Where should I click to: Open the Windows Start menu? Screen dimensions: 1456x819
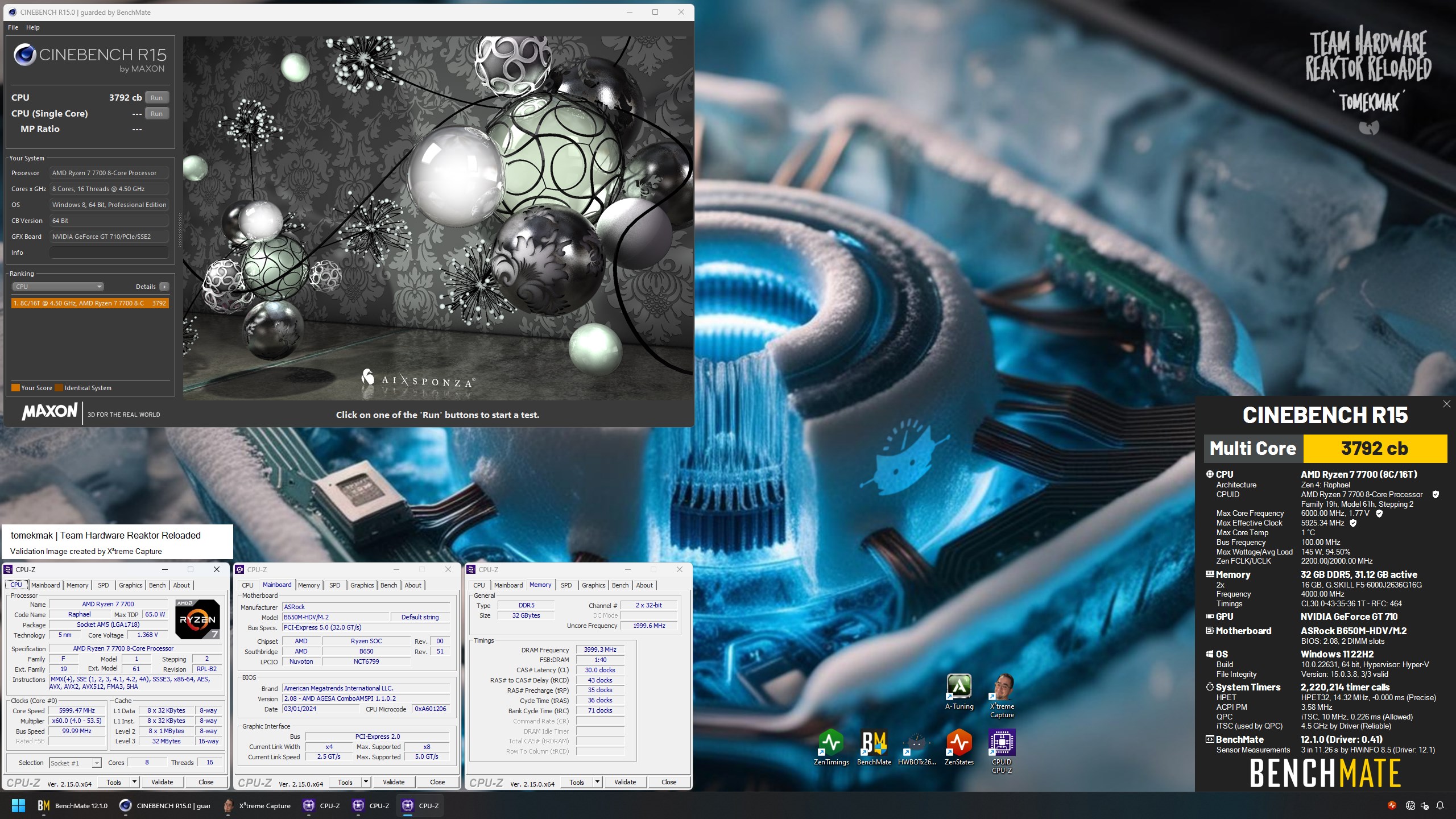point(19,805)
